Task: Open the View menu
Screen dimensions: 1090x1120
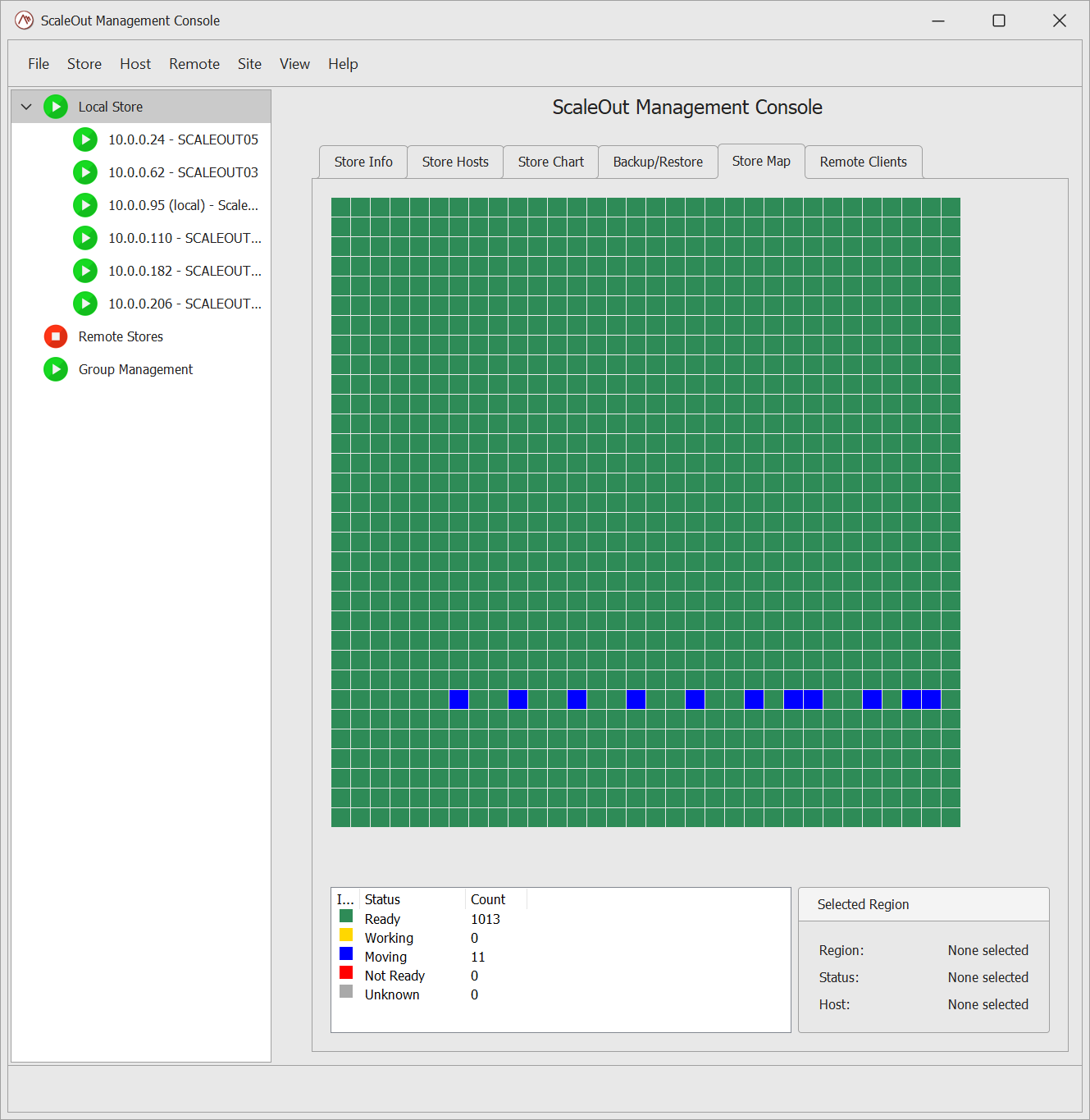Action: [x=294, y=64]
